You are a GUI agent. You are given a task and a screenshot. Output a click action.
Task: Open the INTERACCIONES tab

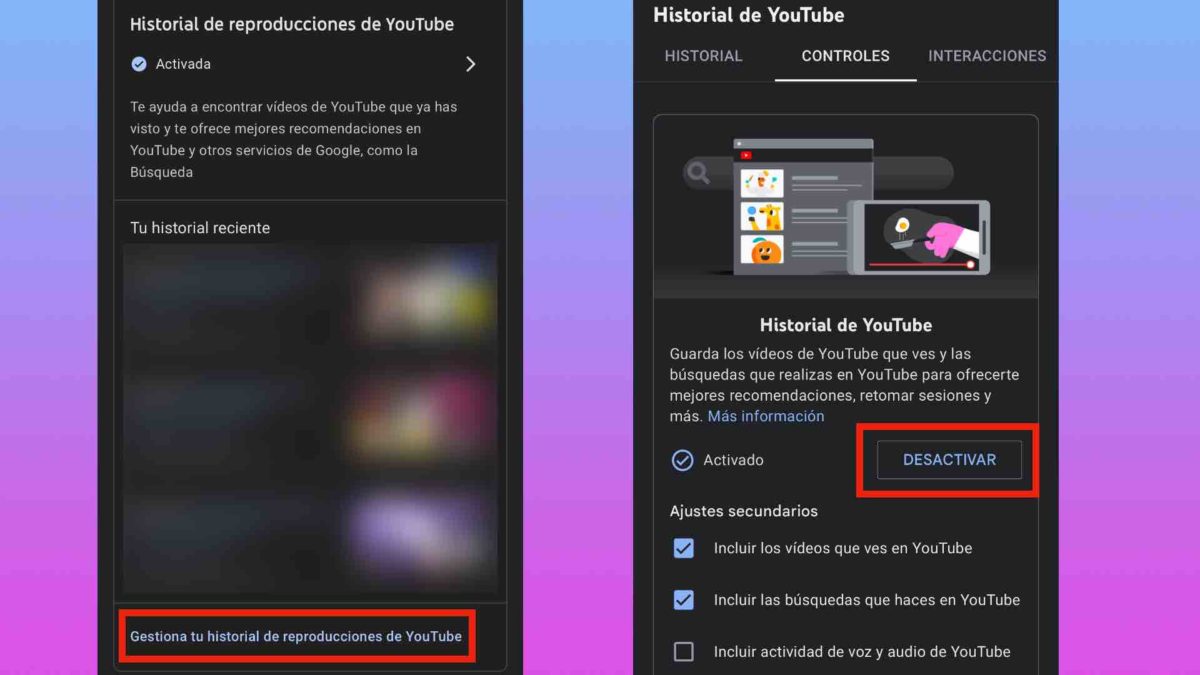(x=987, y=56)
